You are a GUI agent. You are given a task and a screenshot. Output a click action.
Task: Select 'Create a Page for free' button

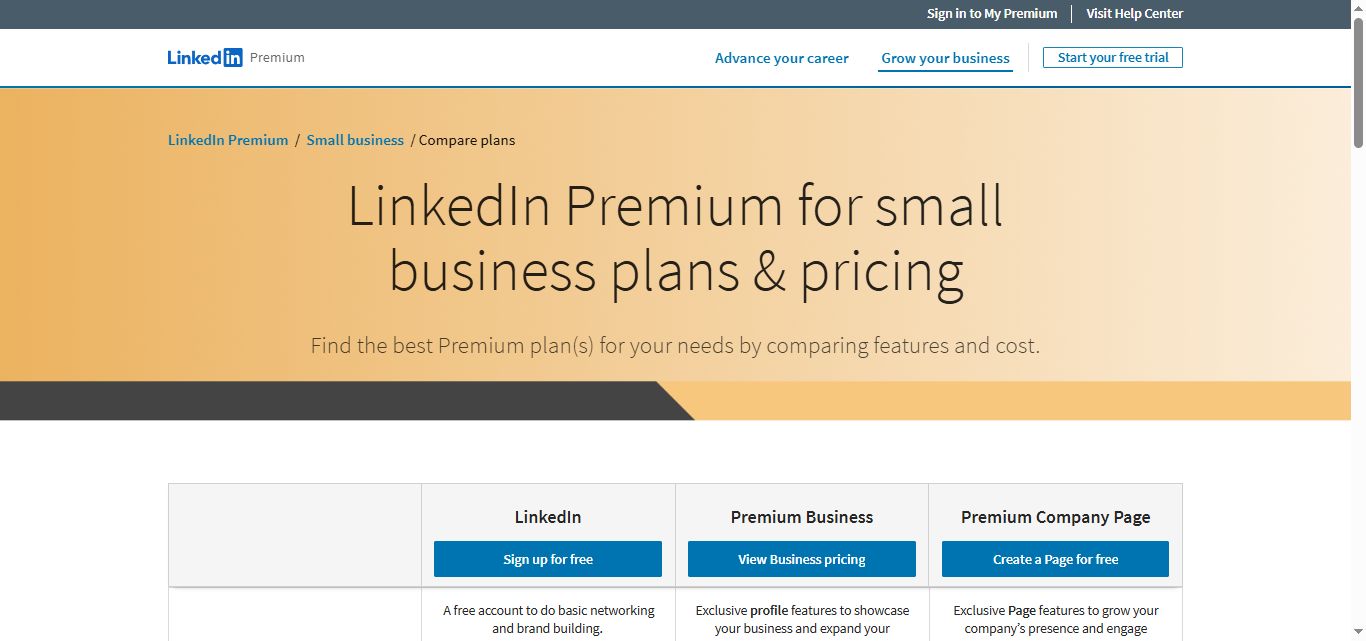pos(1055,559)
